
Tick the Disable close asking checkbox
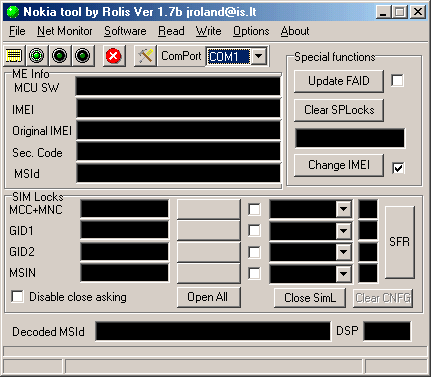(18, 296)
